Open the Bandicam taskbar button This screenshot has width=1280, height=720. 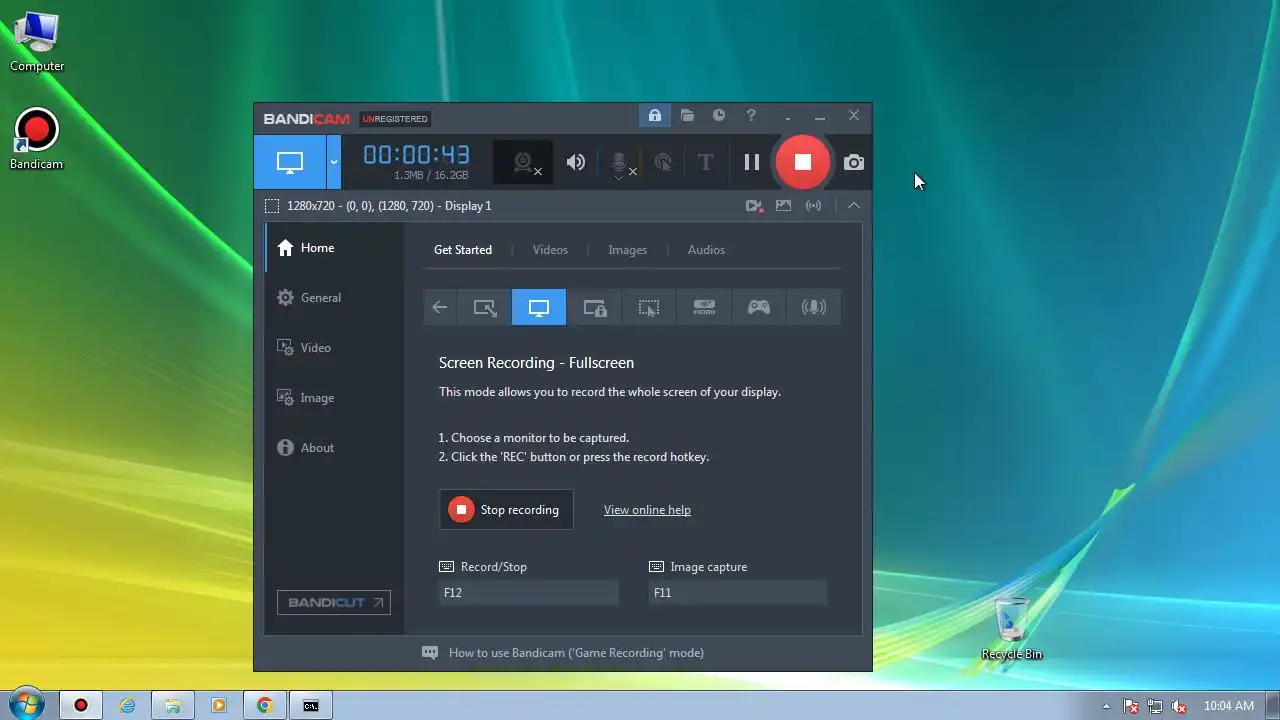pos(81,705)
